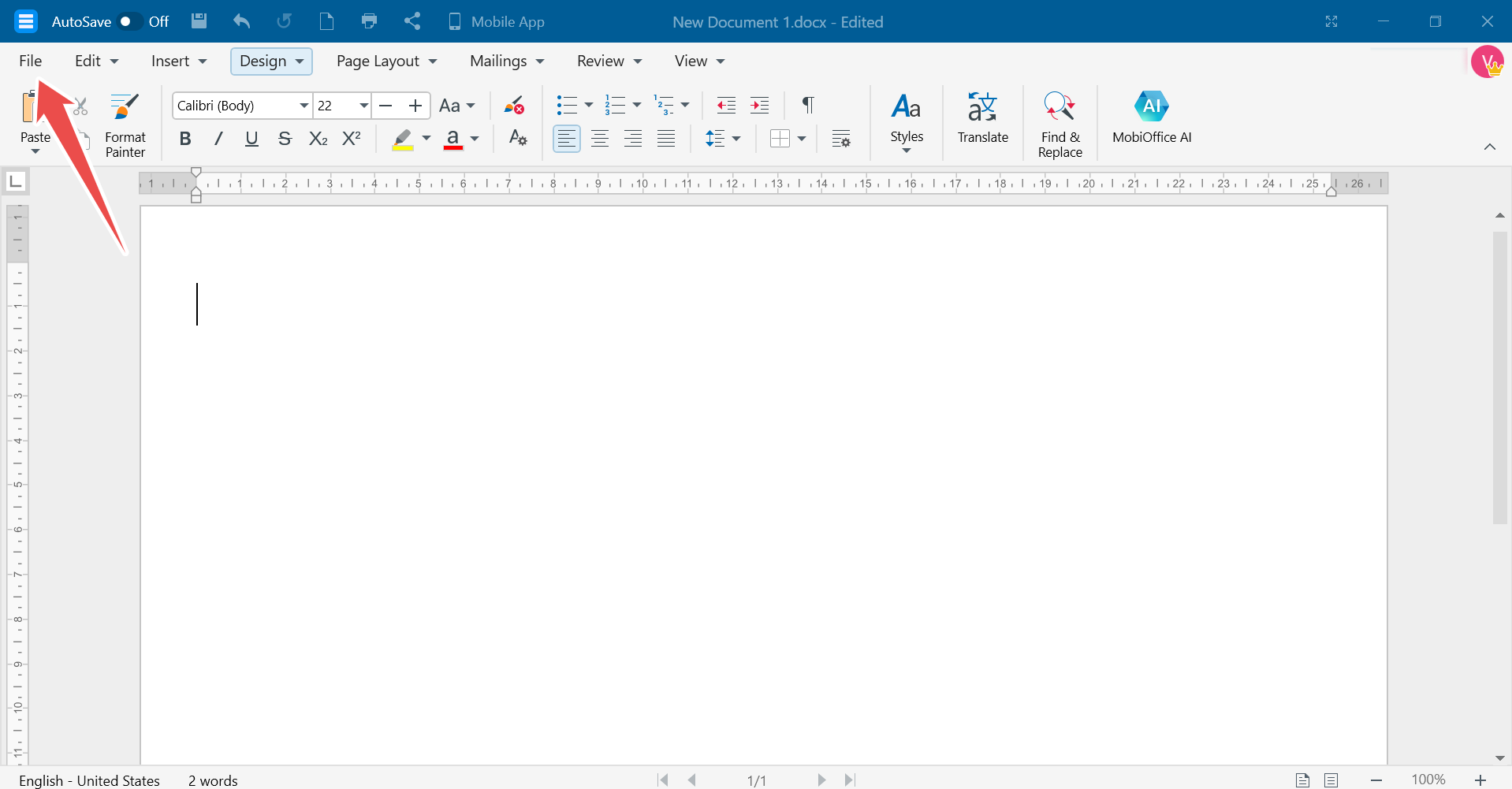Center align the text
The height and width of the screenshot is (789, 1512).
pyautogui.click(x=600, y=139)
